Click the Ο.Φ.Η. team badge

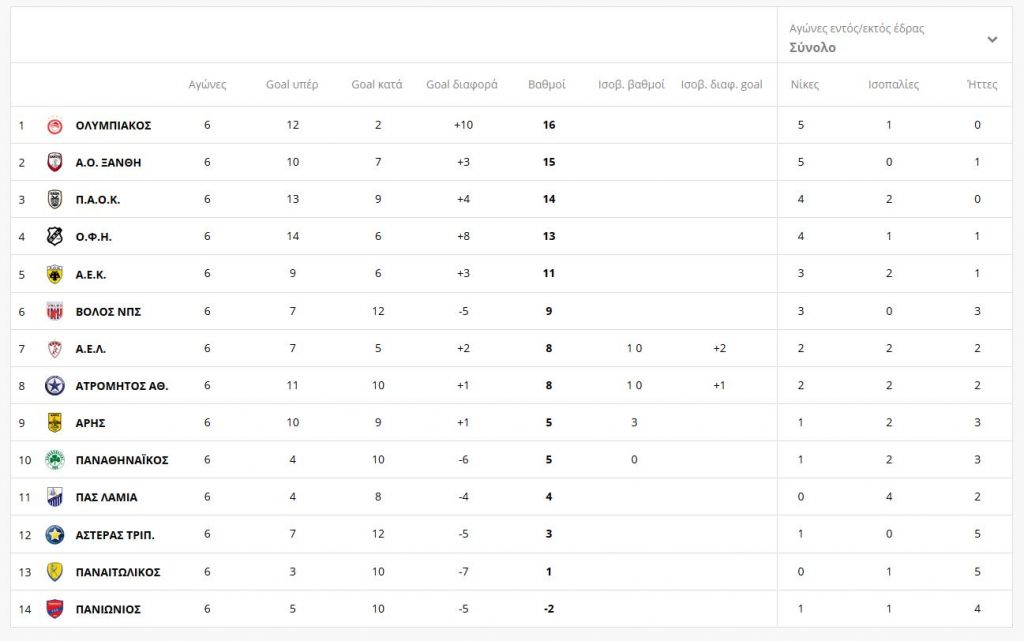coord(55,237)
